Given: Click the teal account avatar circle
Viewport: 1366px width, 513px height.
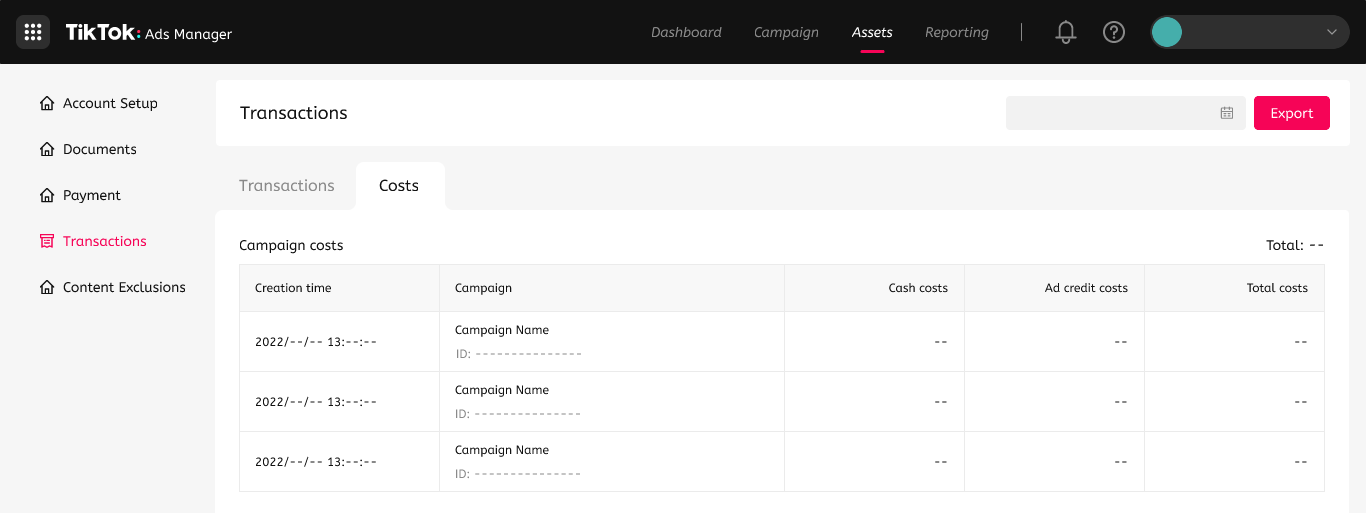Looking at the screenshot, I should point(1167,32).
